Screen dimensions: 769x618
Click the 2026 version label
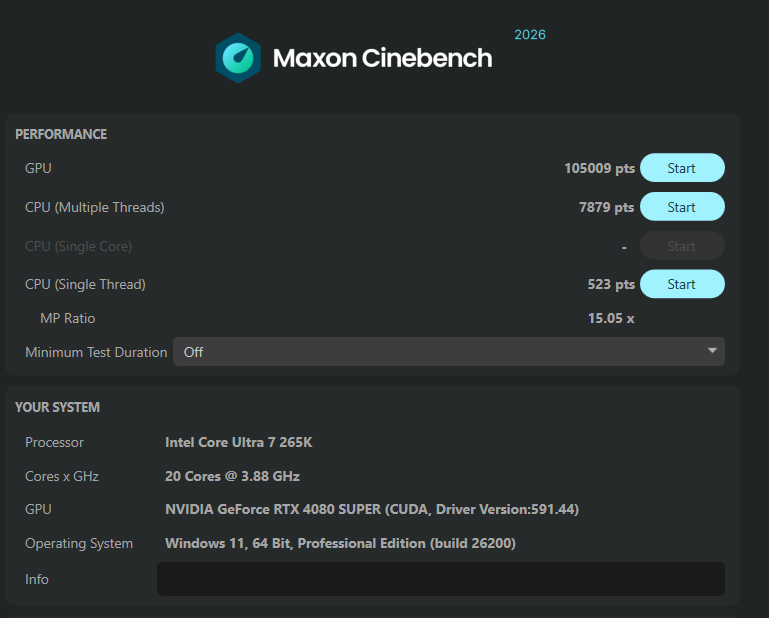click(x=530, y=35)
